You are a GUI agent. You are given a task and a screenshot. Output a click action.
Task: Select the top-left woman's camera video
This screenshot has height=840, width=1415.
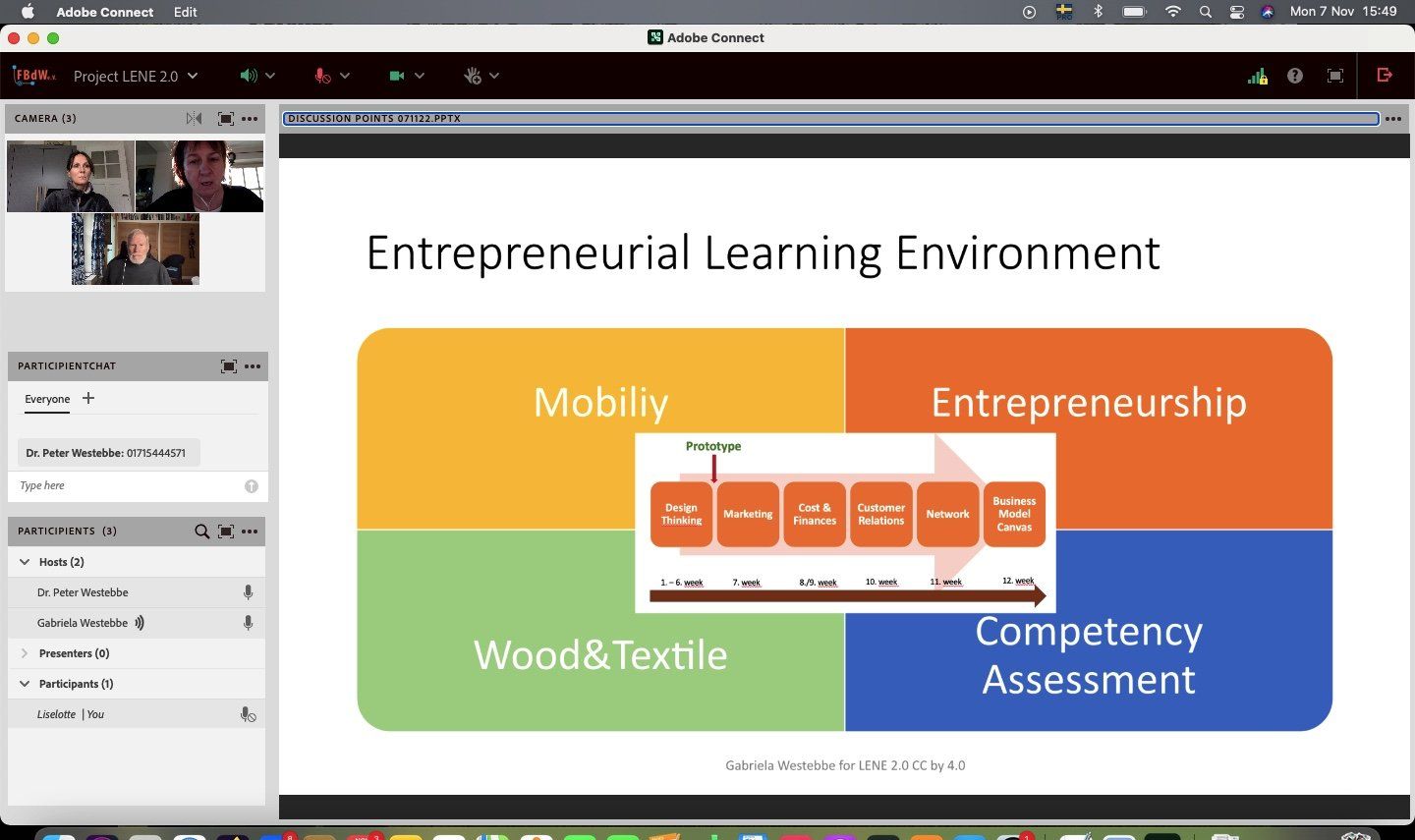click(x=71, y=176)
